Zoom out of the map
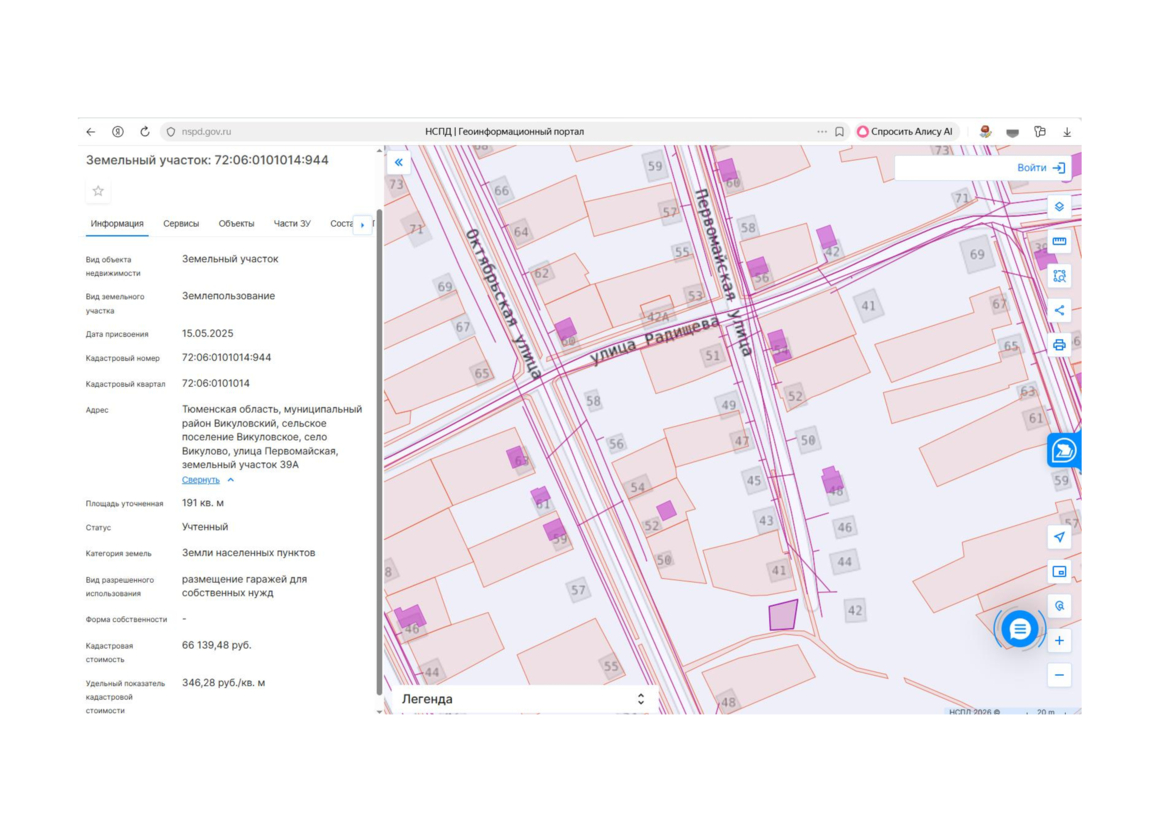This screenshot has width=1160, height=820. pyautogui.click(x=1059, y=675)
